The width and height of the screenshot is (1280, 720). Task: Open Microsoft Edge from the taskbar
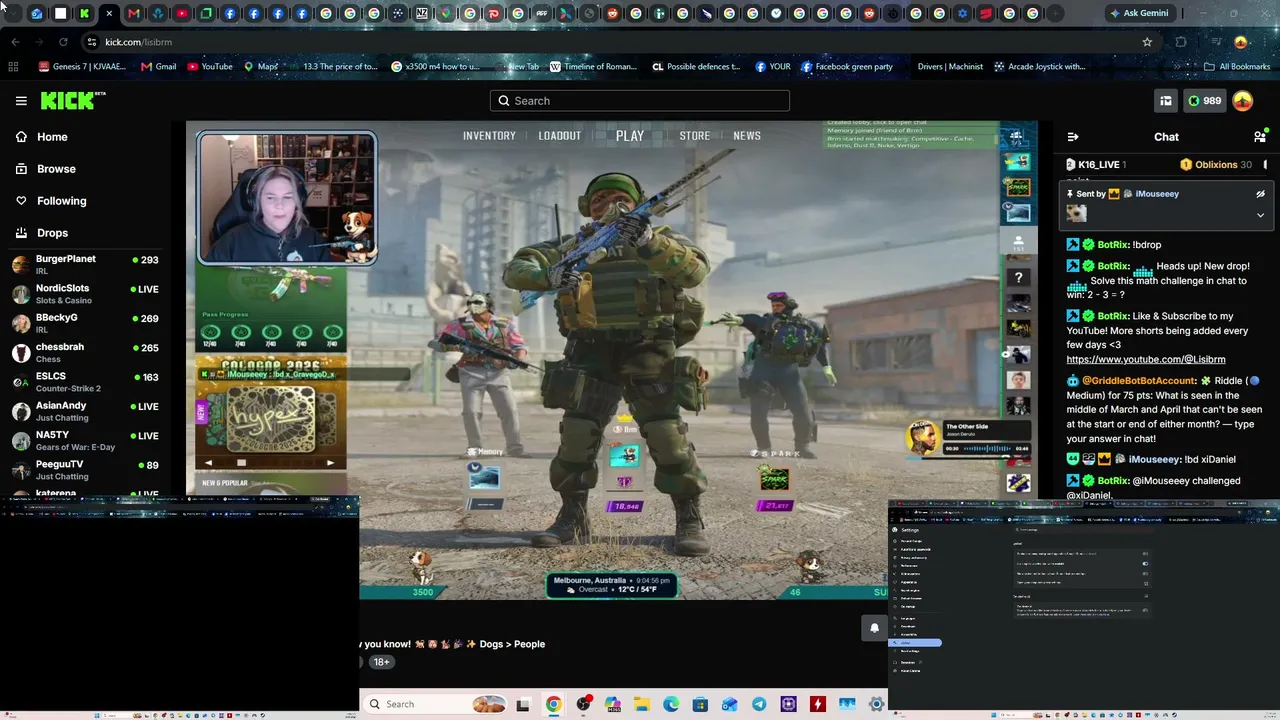pos(671,704)
